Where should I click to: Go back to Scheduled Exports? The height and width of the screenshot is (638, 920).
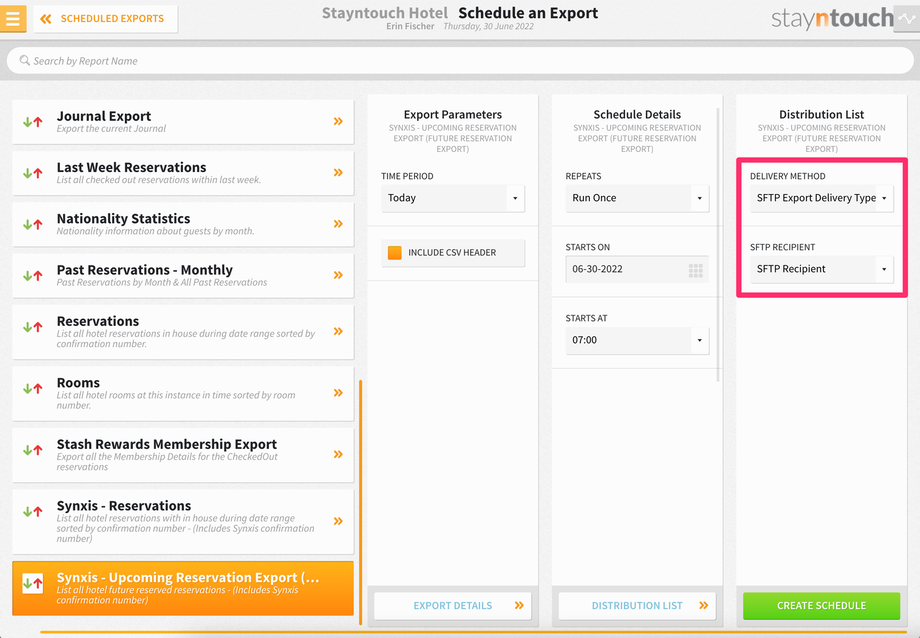(x=106, y=19)
